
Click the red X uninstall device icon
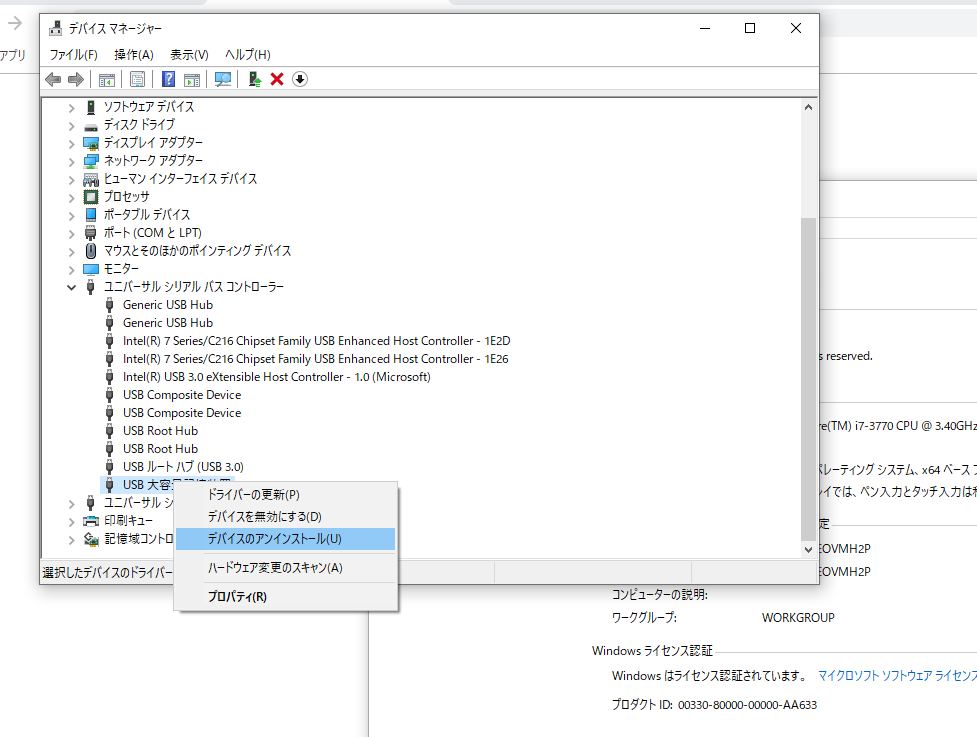(276, 79)
